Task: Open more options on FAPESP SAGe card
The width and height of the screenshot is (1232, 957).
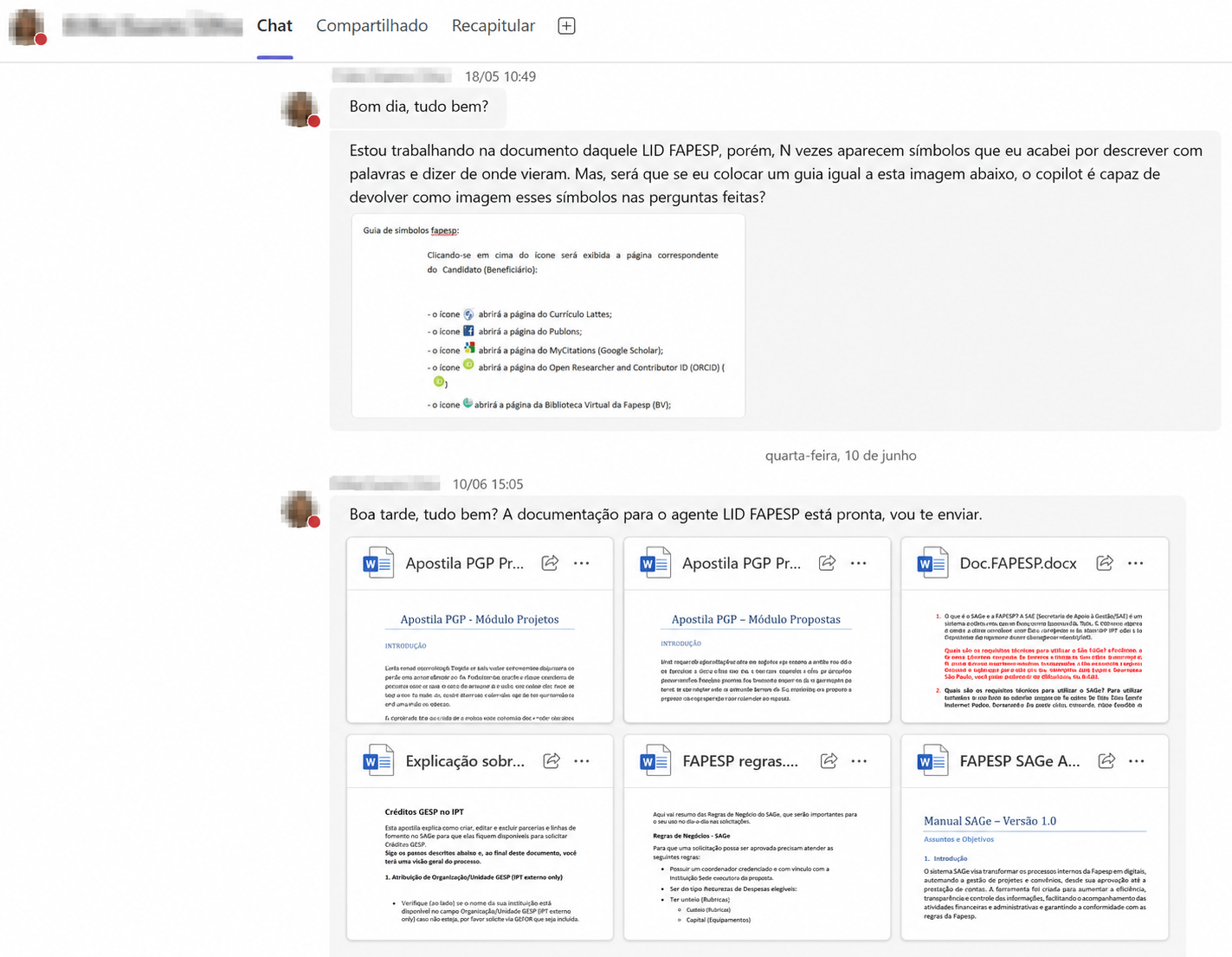Action: 1137,760
